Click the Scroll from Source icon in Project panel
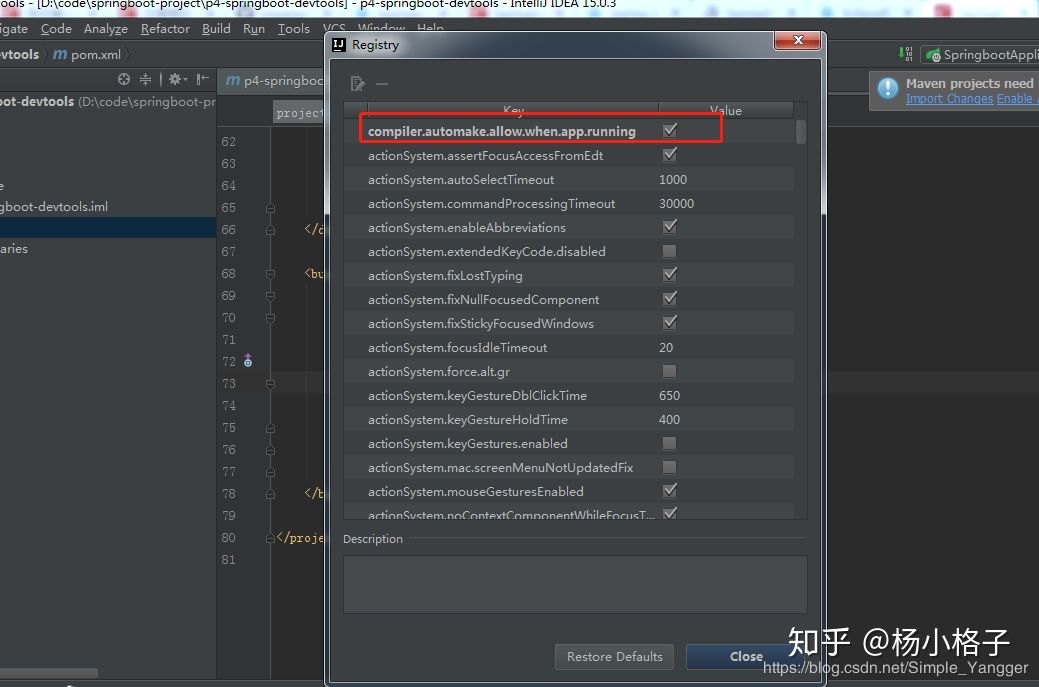Viewport: 1039px width, 687px height. point(124,79)
